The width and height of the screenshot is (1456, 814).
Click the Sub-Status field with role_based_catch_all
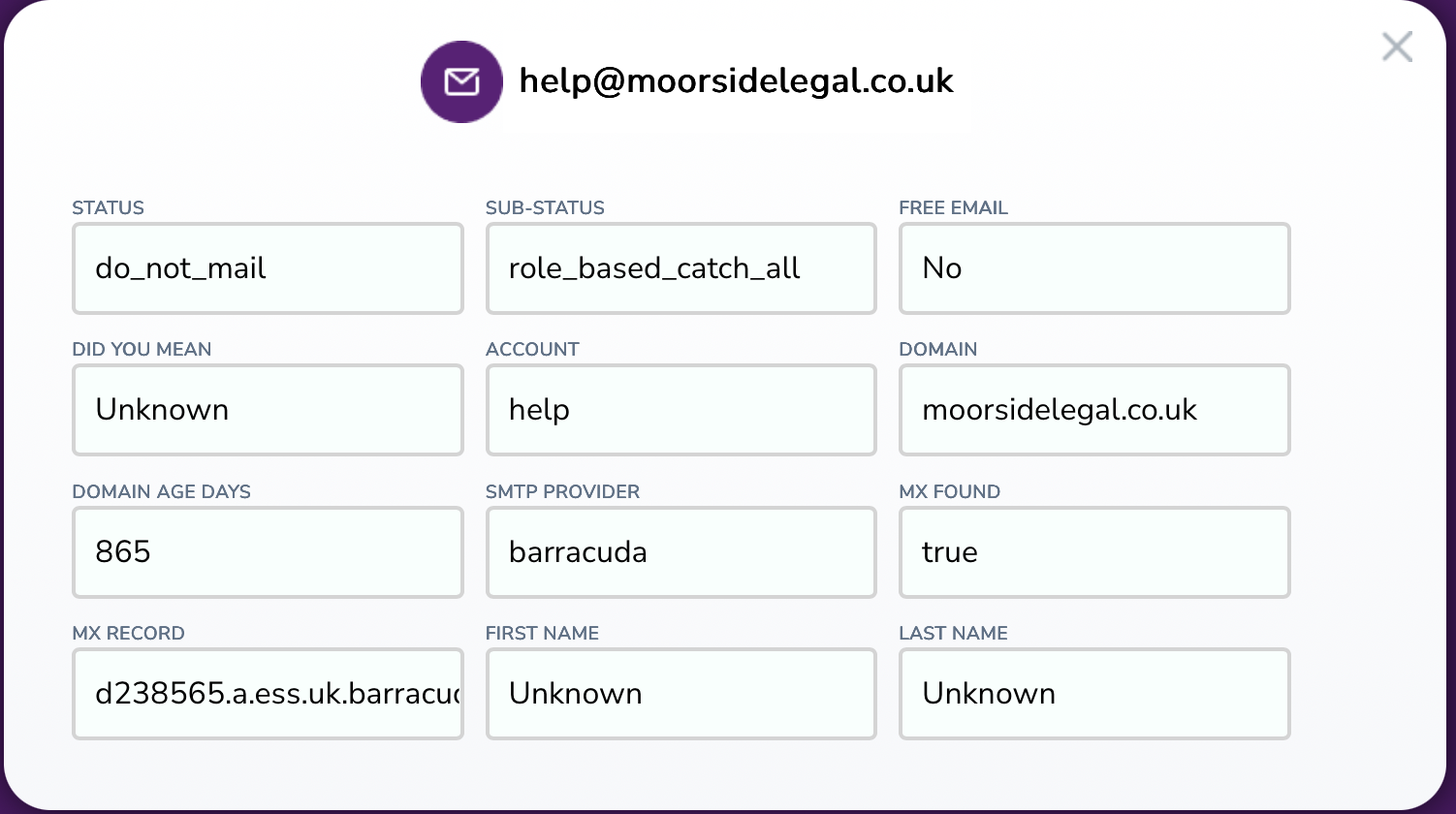[x=681, y=268]
